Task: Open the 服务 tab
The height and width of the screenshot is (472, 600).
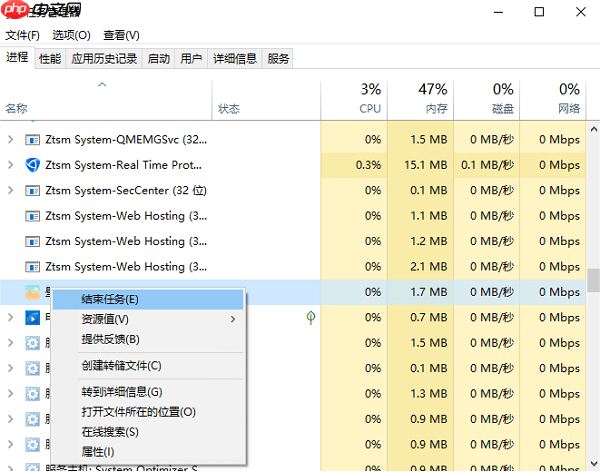Action: pos(278,59)
